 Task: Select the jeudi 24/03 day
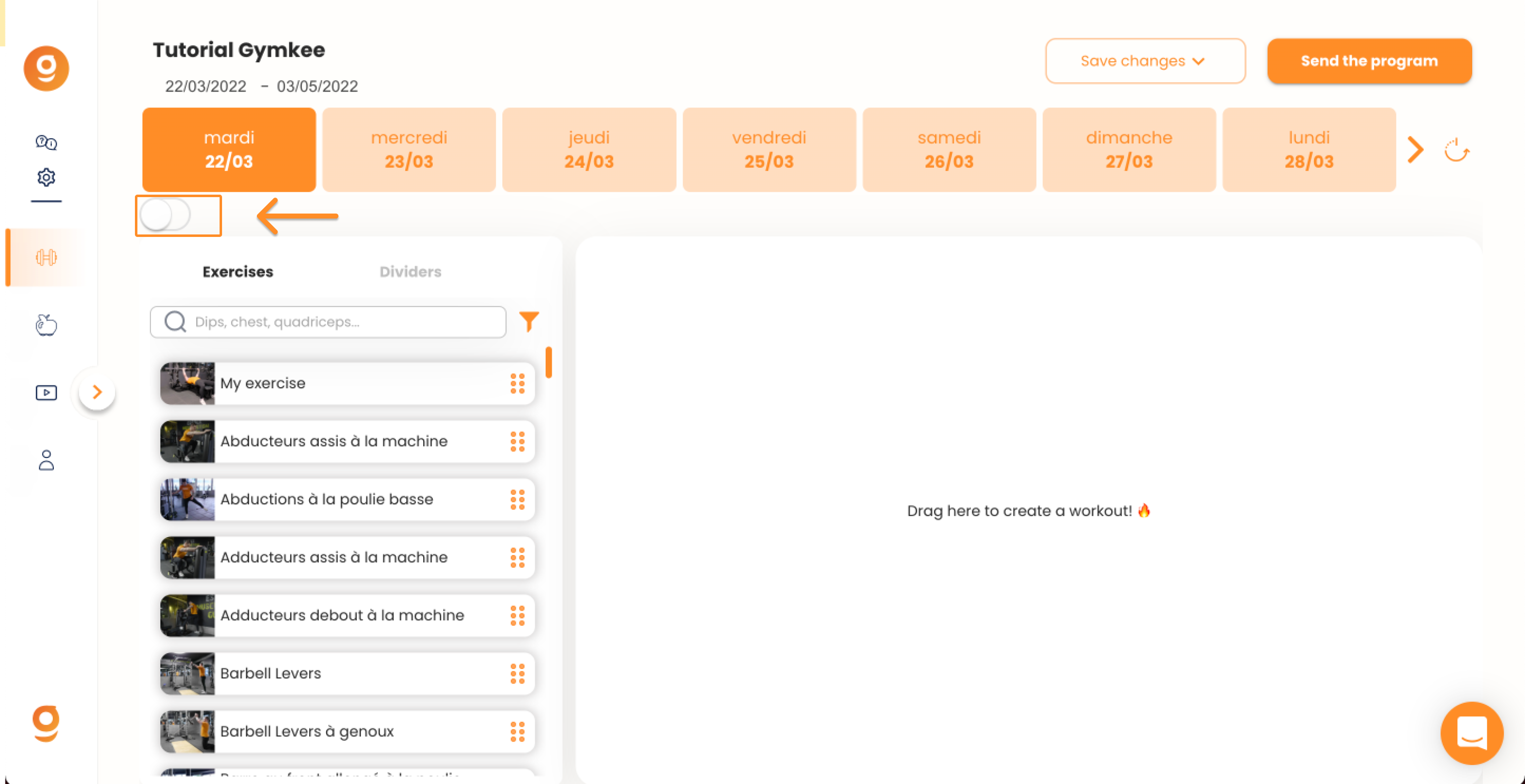589,150
